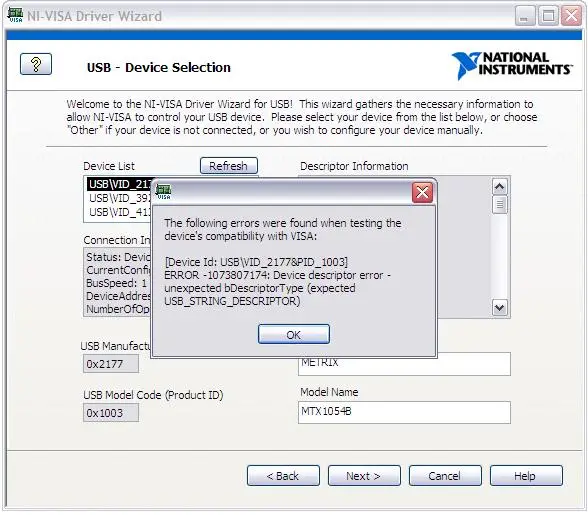Click the CurrentConfig line in Connection Information

pyautogui.click(x=118, y=270)
